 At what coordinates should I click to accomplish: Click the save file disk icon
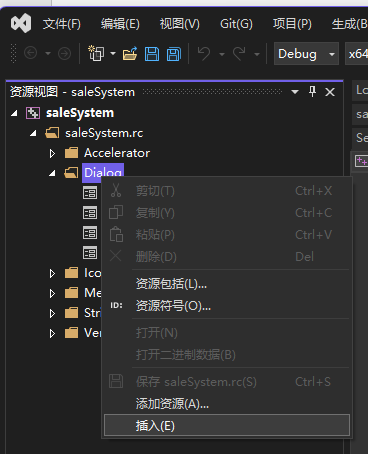pyautogui.click(x=152, y=53)
